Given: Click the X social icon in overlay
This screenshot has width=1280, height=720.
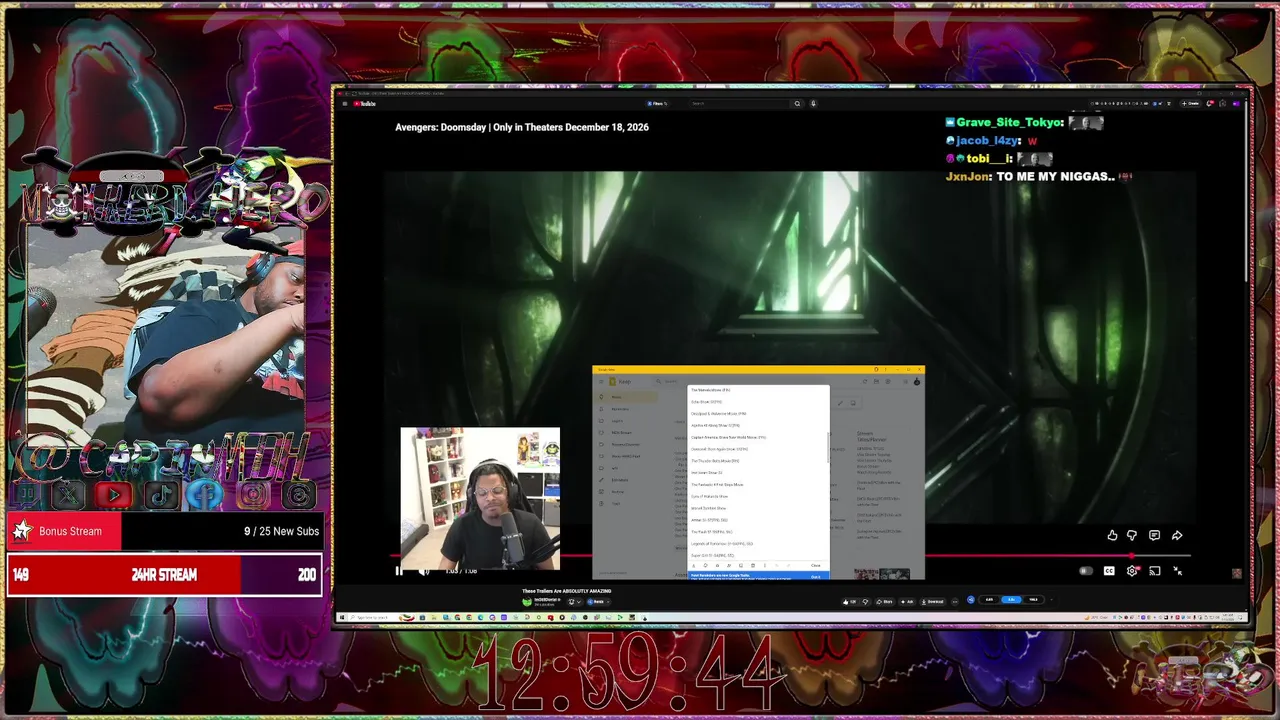Looking at the screenshot, I should [x=68, y=493].
